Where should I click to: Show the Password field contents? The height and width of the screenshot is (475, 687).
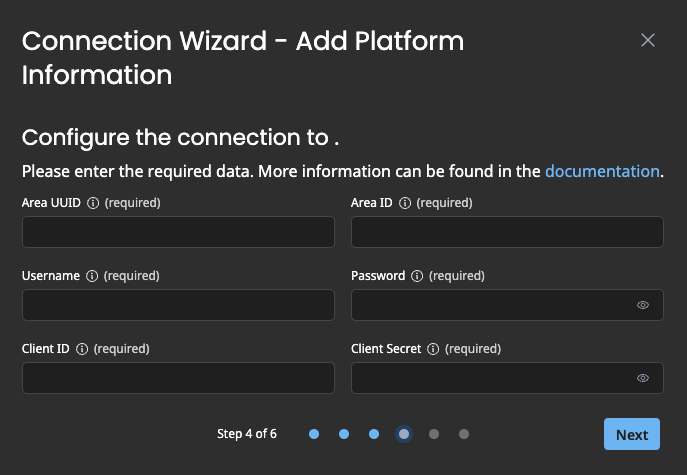click(643, 305)
